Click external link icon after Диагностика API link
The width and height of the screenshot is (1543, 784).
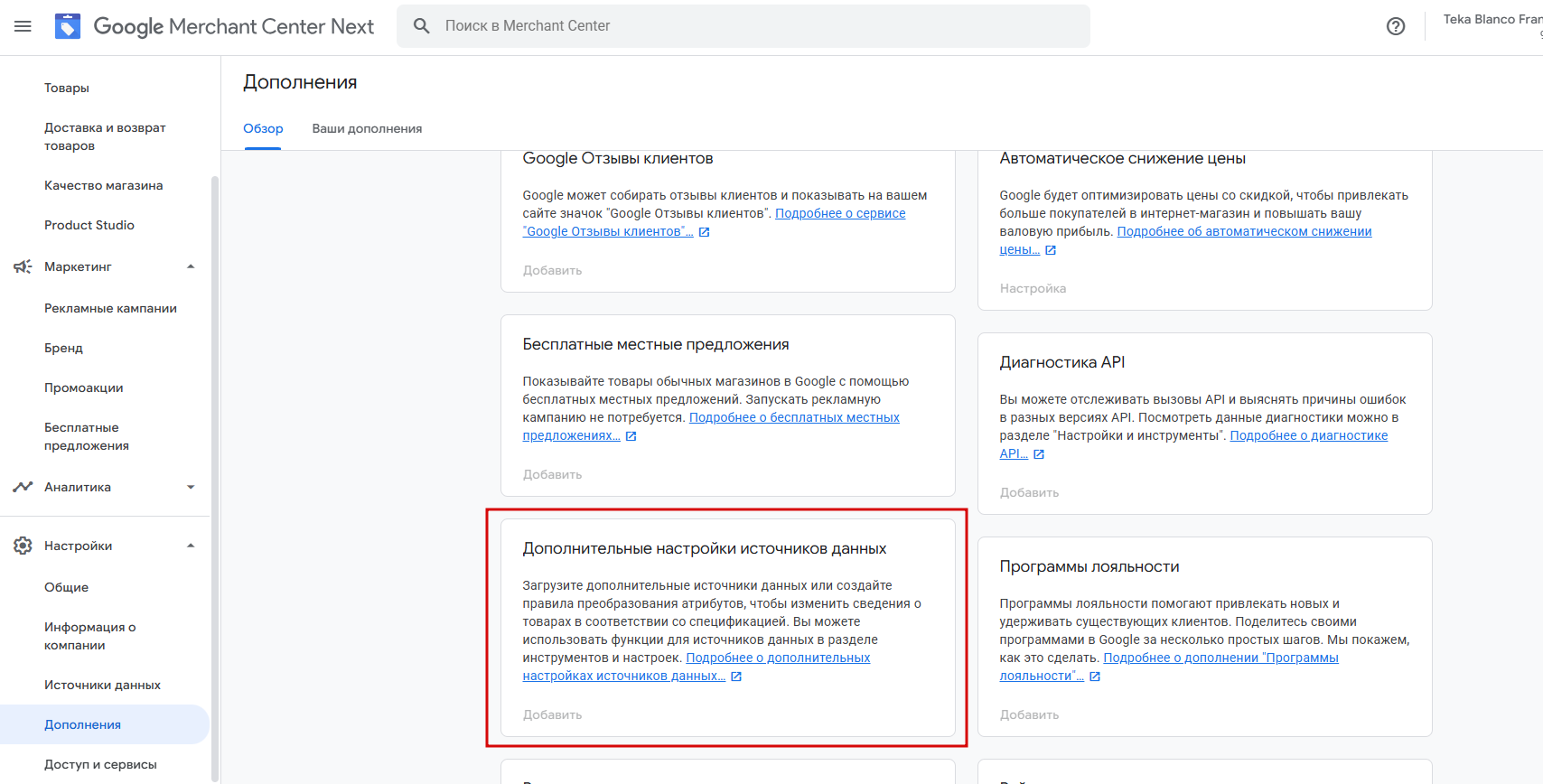(x=1039, y=454)
